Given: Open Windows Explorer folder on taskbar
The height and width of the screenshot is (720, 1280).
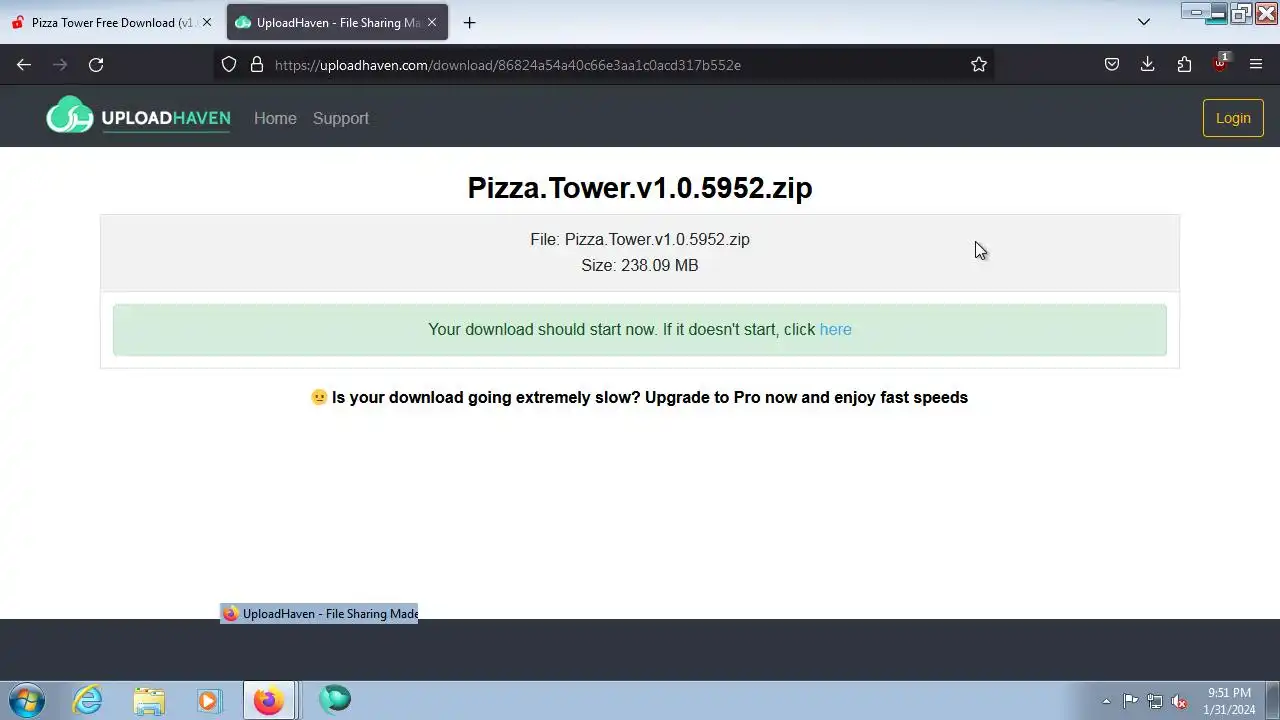Looking at the screenshot, I should [x=149, y=700].
